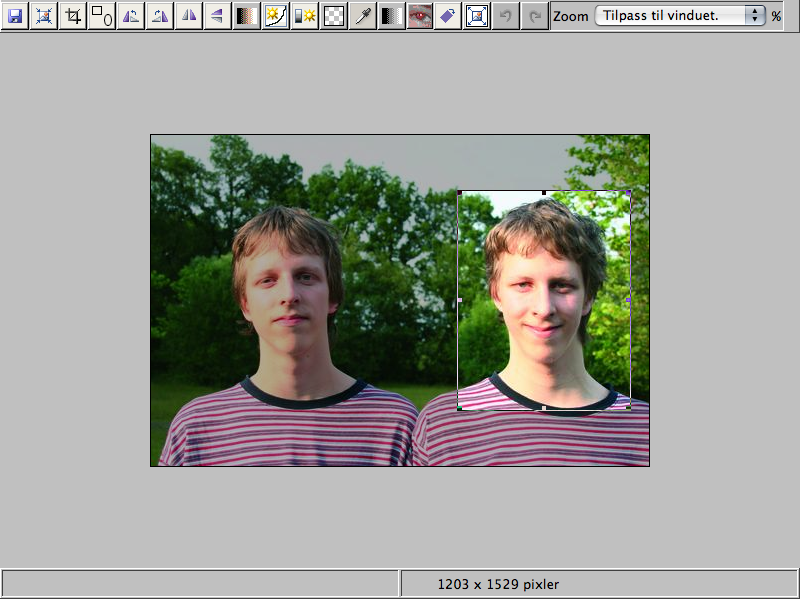Open the Zoom 'Tilpass til vinduet' dropdown
The image size is (800, 599).
click(x=680, y=16)
